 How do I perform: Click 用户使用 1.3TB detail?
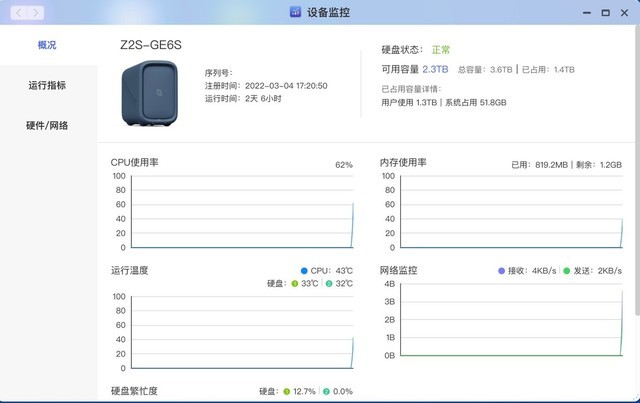click(x=409, y=102)
